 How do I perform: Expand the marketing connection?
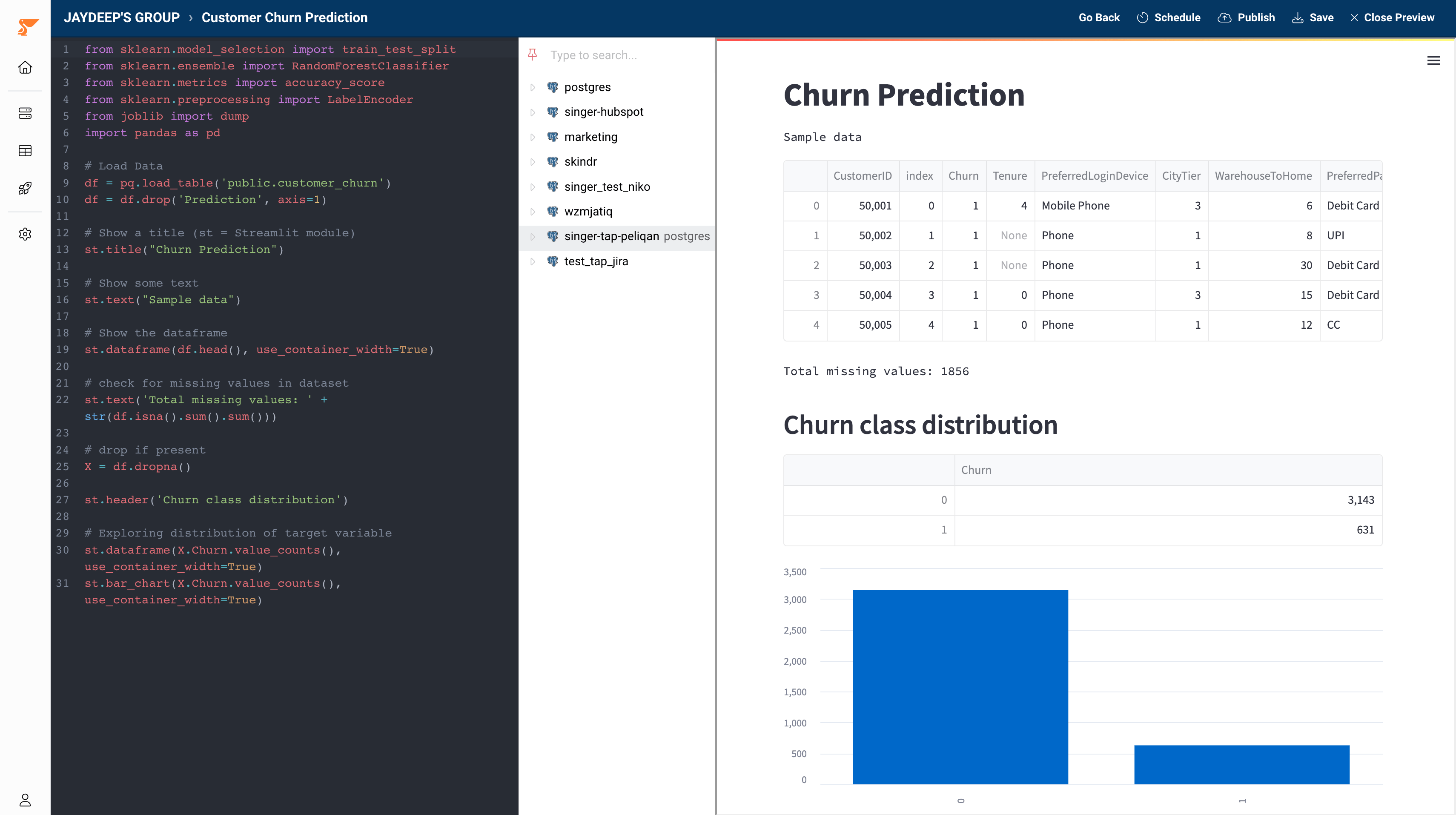(x=533, y=137)
